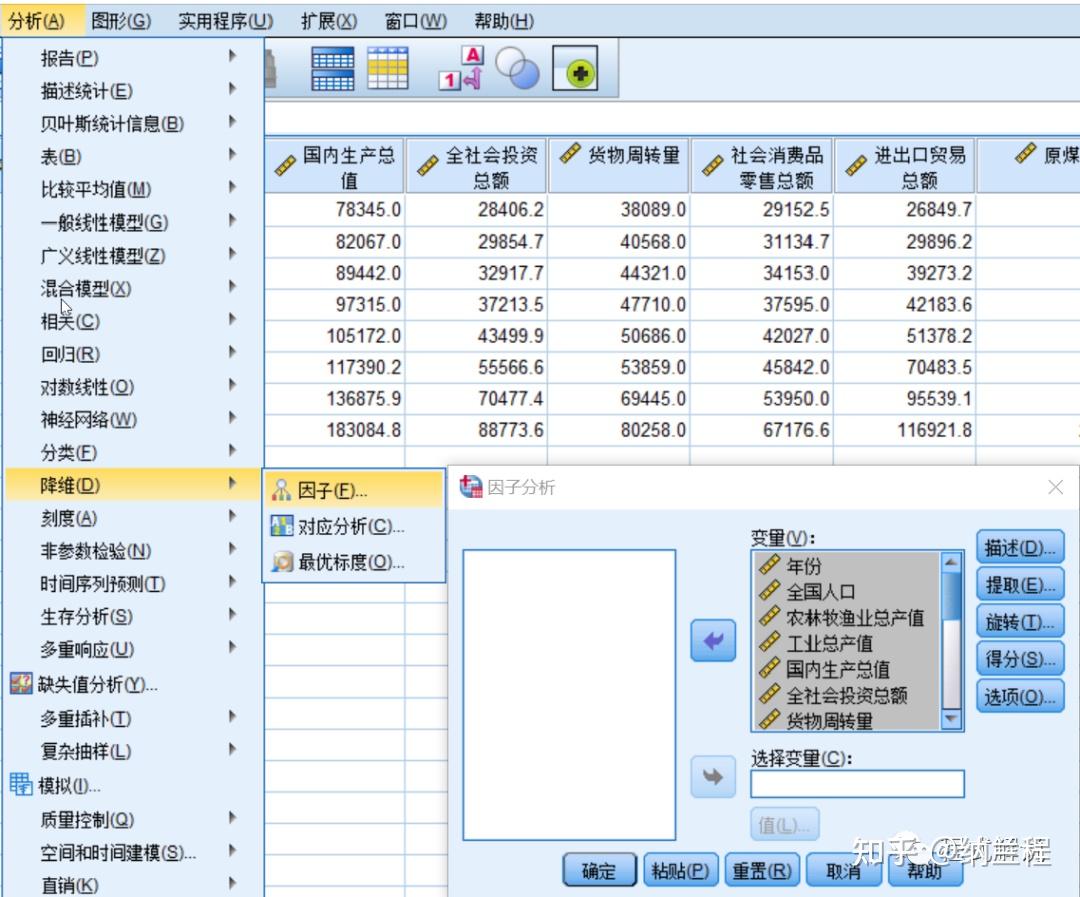Screen dimensions: 1080x897
Task: Select 工业总产值 in the variable list
Action: click(847, 643)
